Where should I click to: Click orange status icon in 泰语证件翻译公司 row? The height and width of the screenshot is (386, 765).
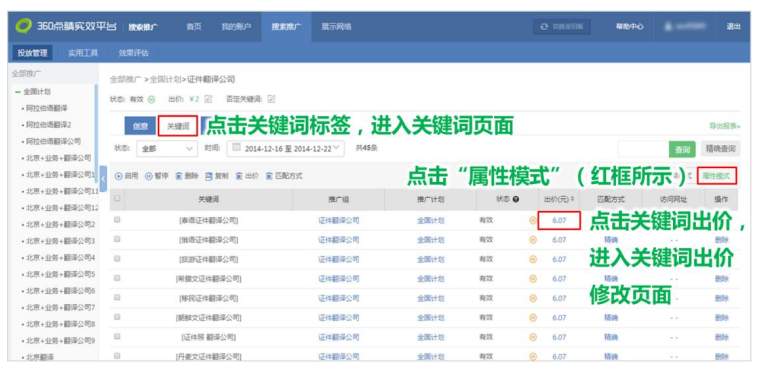coord(533,221)
